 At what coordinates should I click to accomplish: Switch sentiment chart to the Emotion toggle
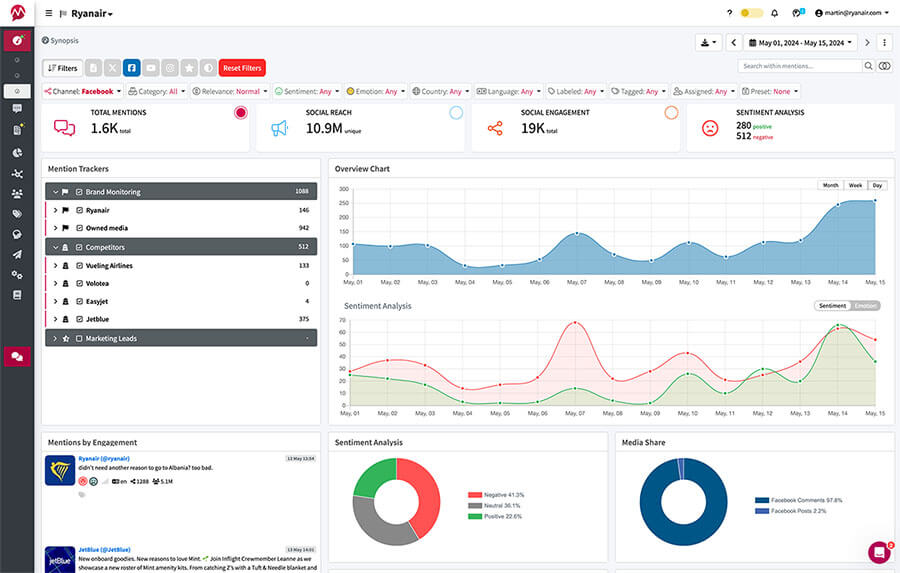click(x=865, y=306)
